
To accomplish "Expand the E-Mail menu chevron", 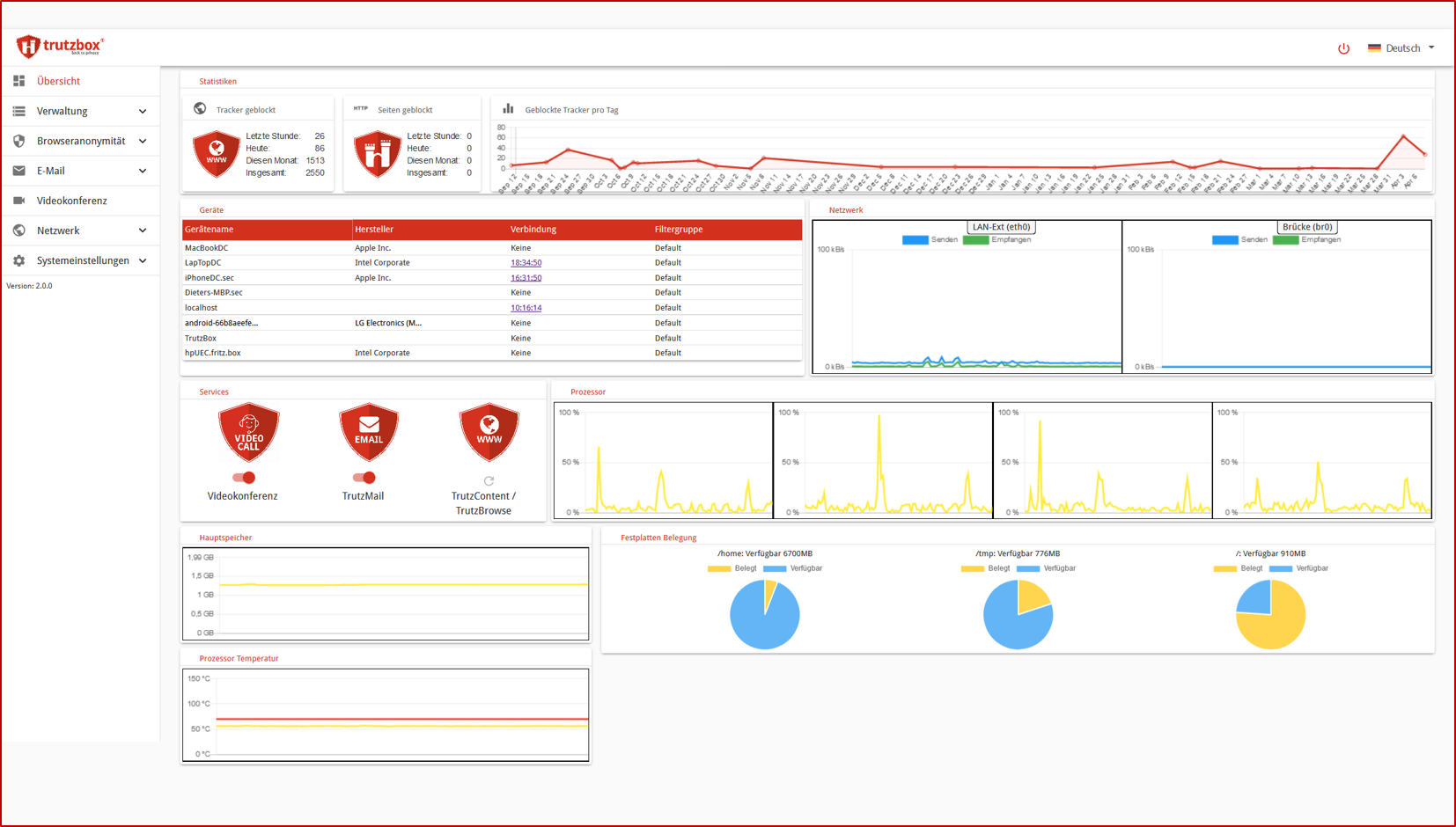I will (x=143, y=172).
